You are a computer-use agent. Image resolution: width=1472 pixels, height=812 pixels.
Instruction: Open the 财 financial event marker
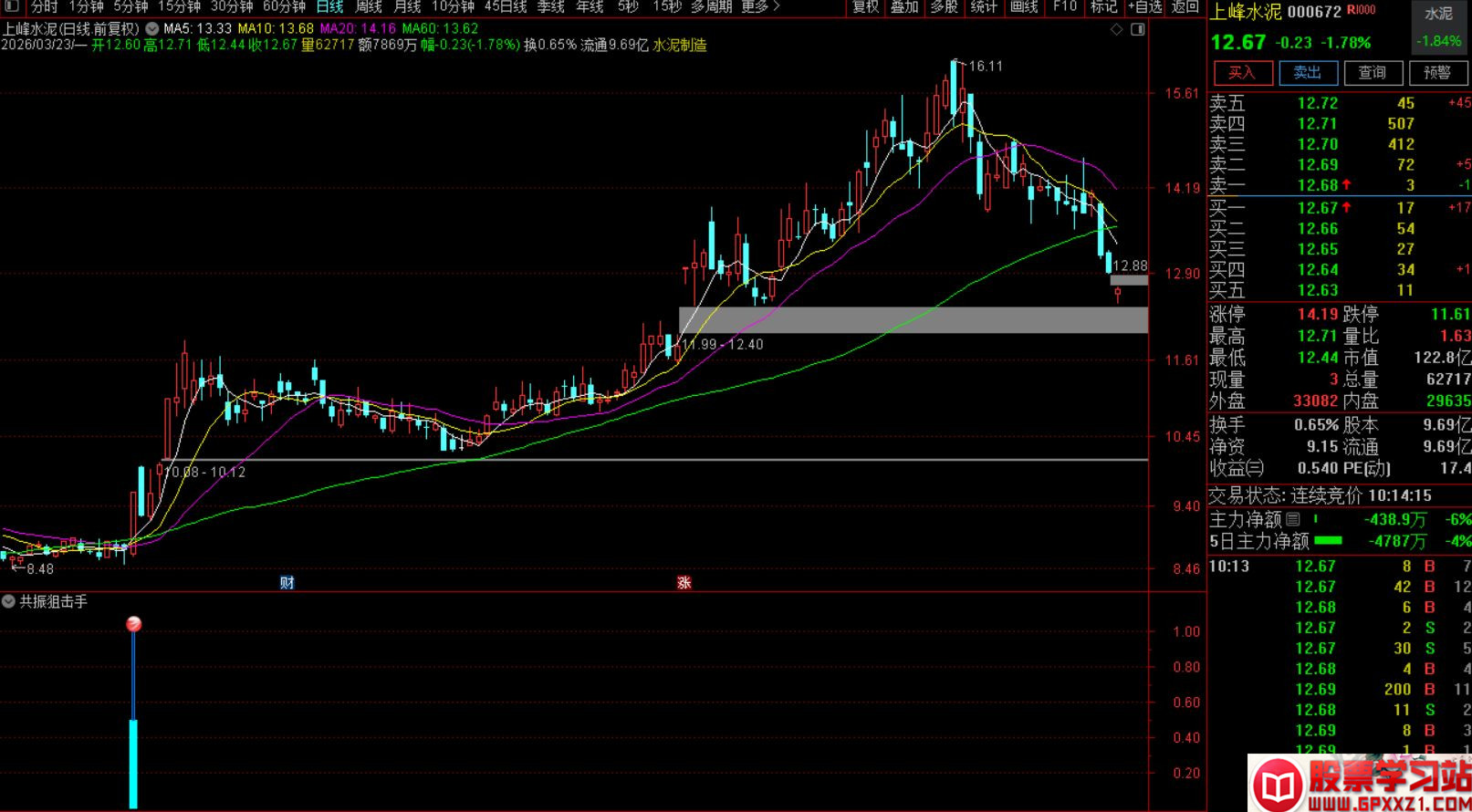tap(287, 582)
